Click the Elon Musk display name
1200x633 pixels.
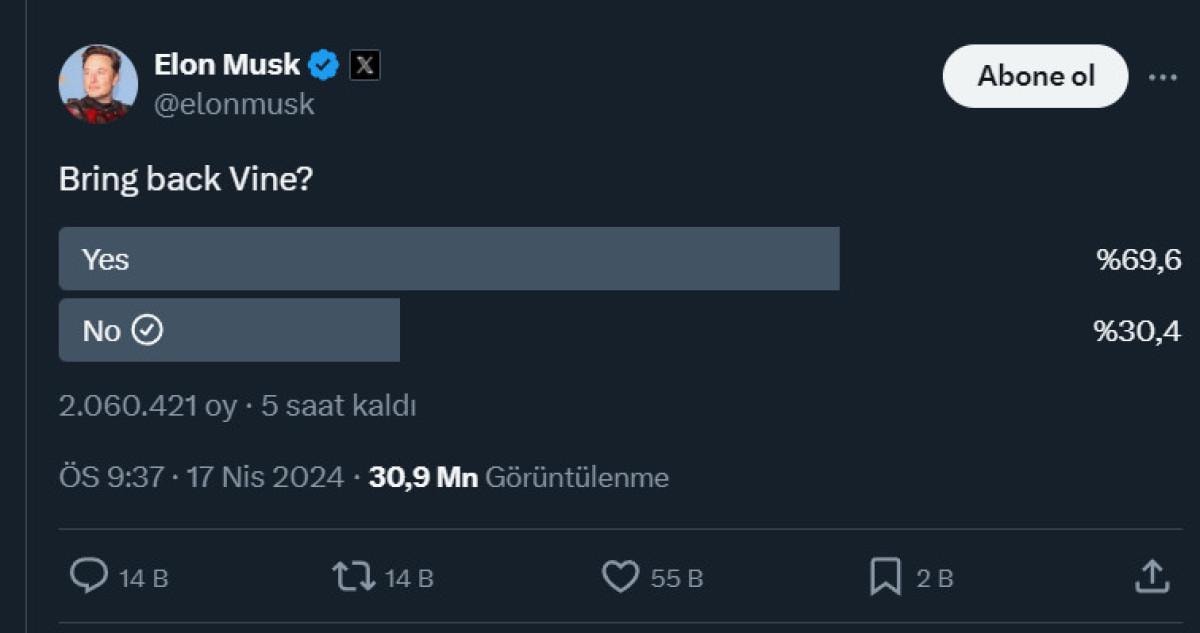[x=227, y=65]
